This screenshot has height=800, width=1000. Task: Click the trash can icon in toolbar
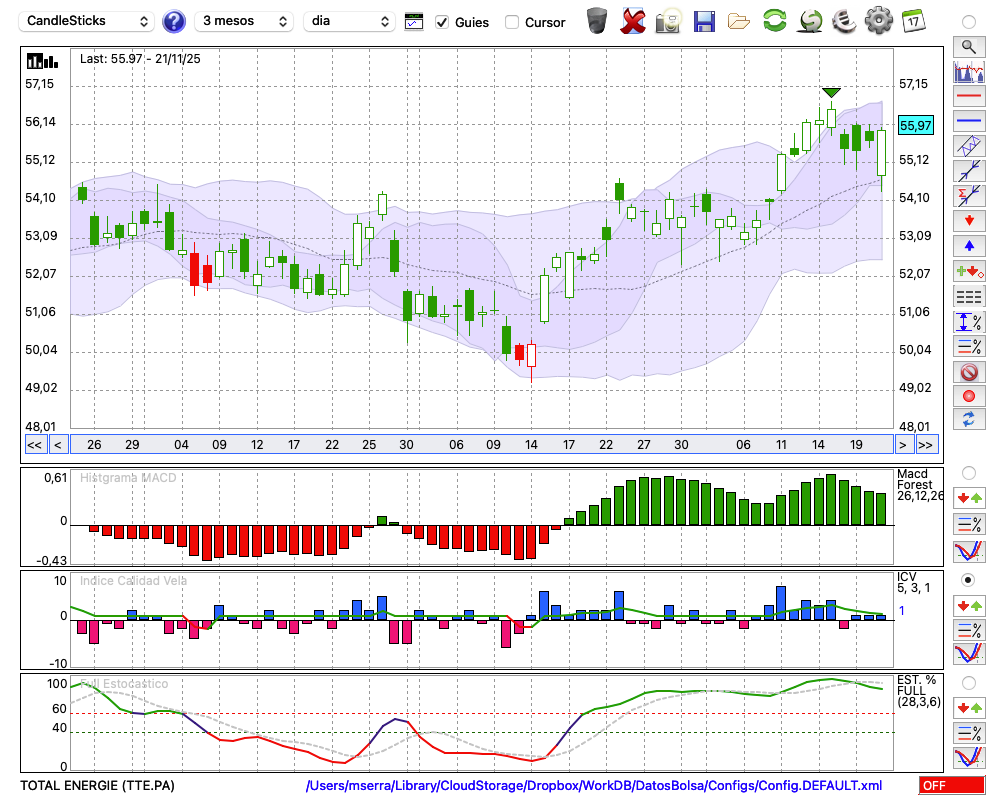click(x=597, y=21)
